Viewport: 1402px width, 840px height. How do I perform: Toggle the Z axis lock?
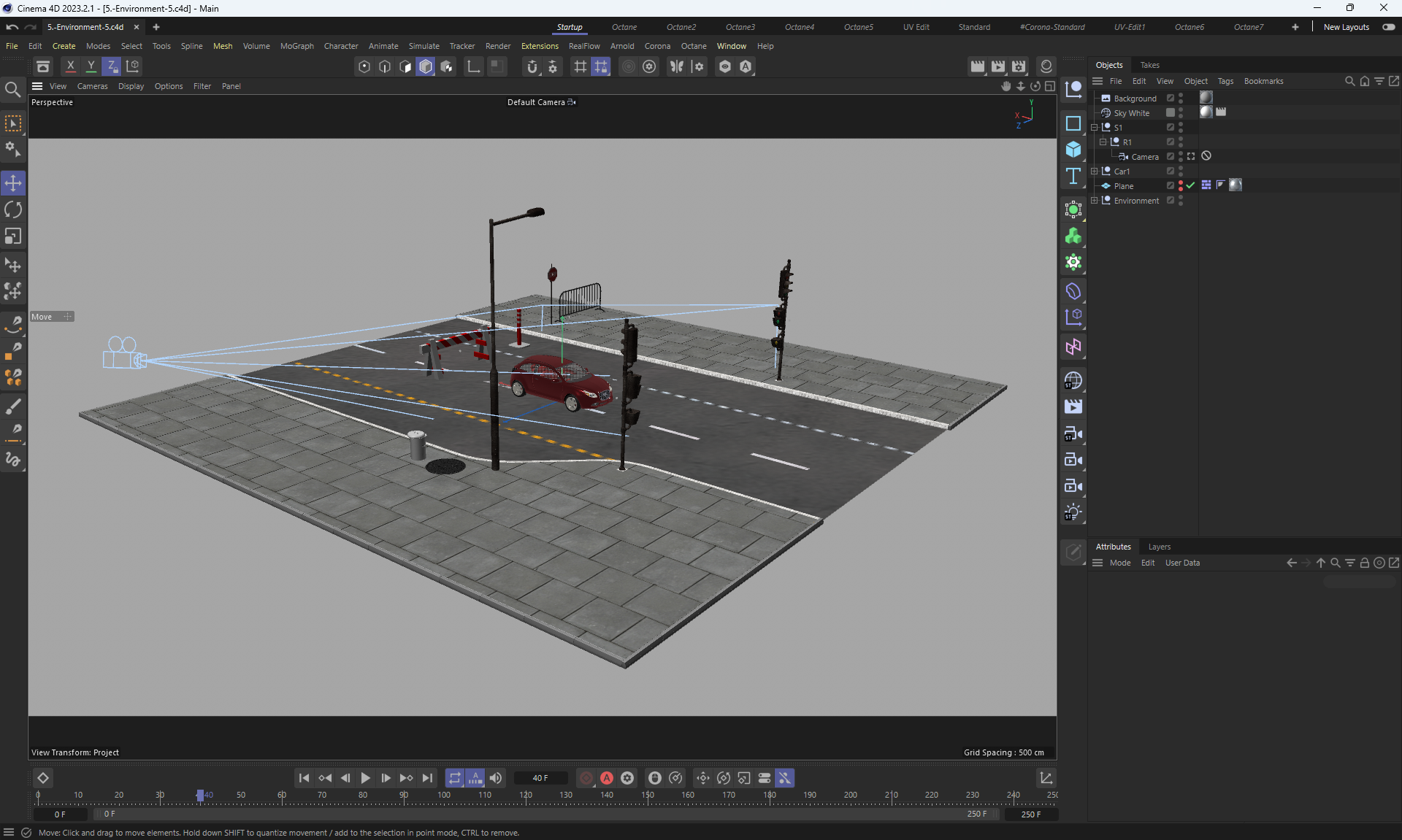point(111,66)
